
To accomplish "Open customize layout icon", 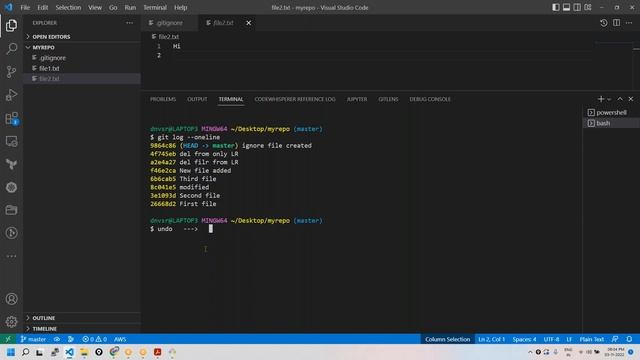I will pyautogui.click(x=588, y=7).
